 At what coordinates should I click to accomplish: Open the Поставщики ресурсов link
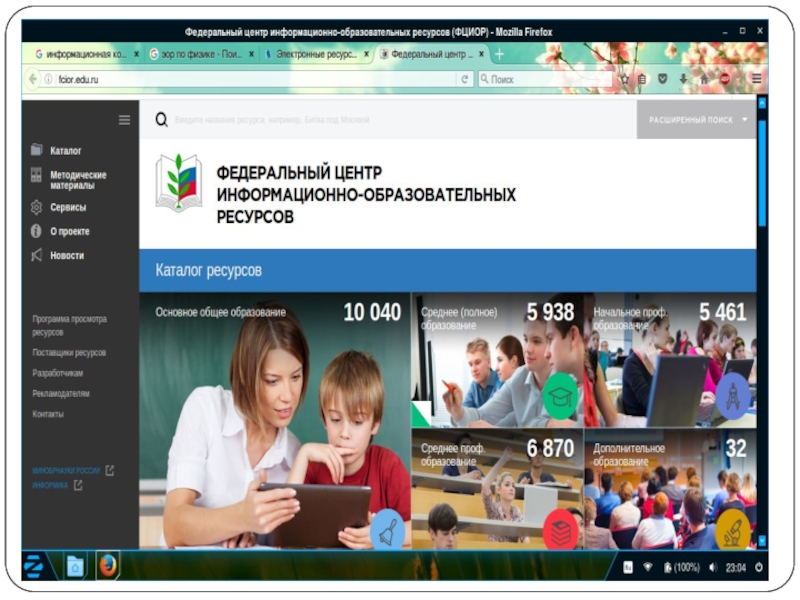tap(69, 353)
